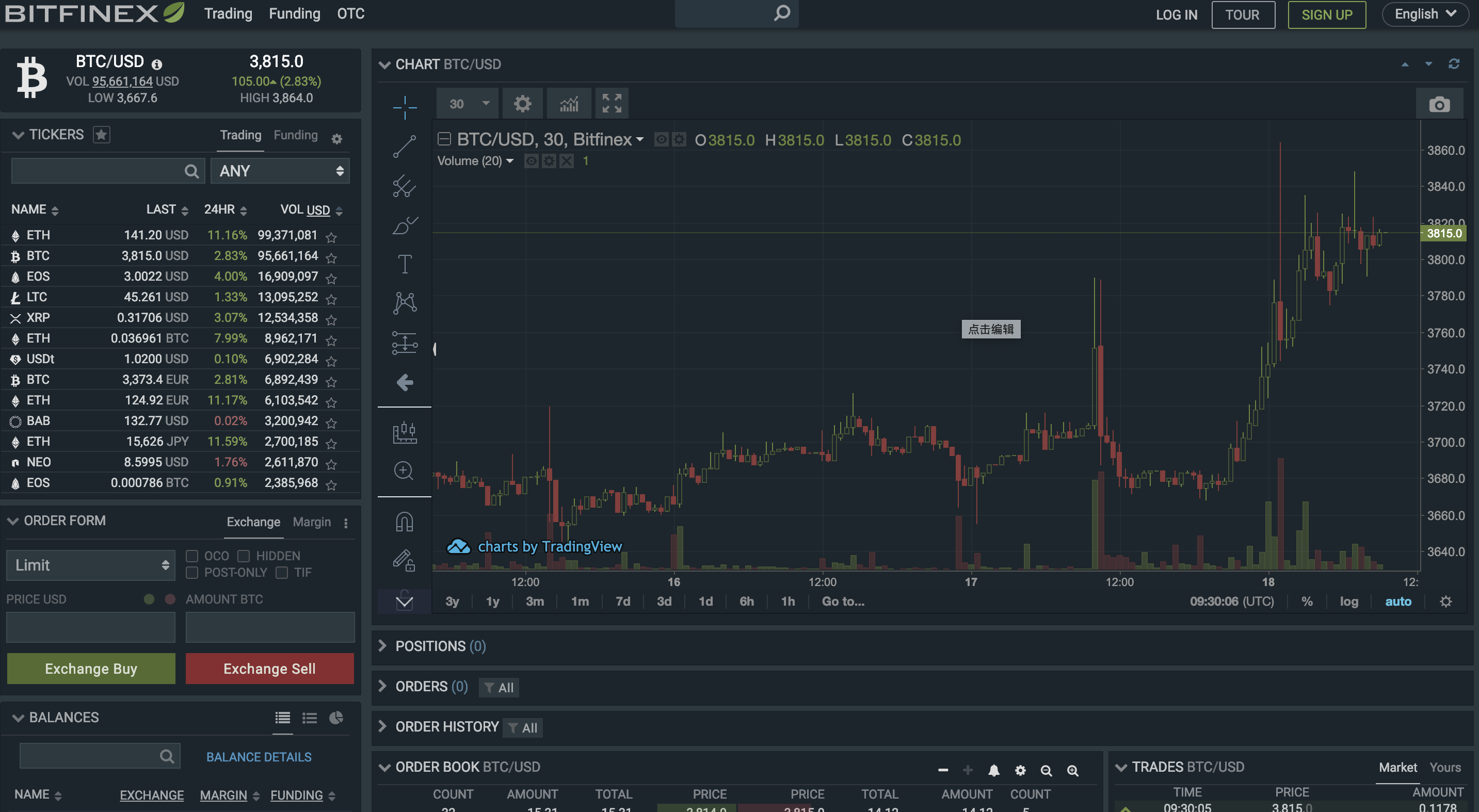The image size is (1479, 812).
Task: Select the Text annotation tool
Action: pos(405,264)
